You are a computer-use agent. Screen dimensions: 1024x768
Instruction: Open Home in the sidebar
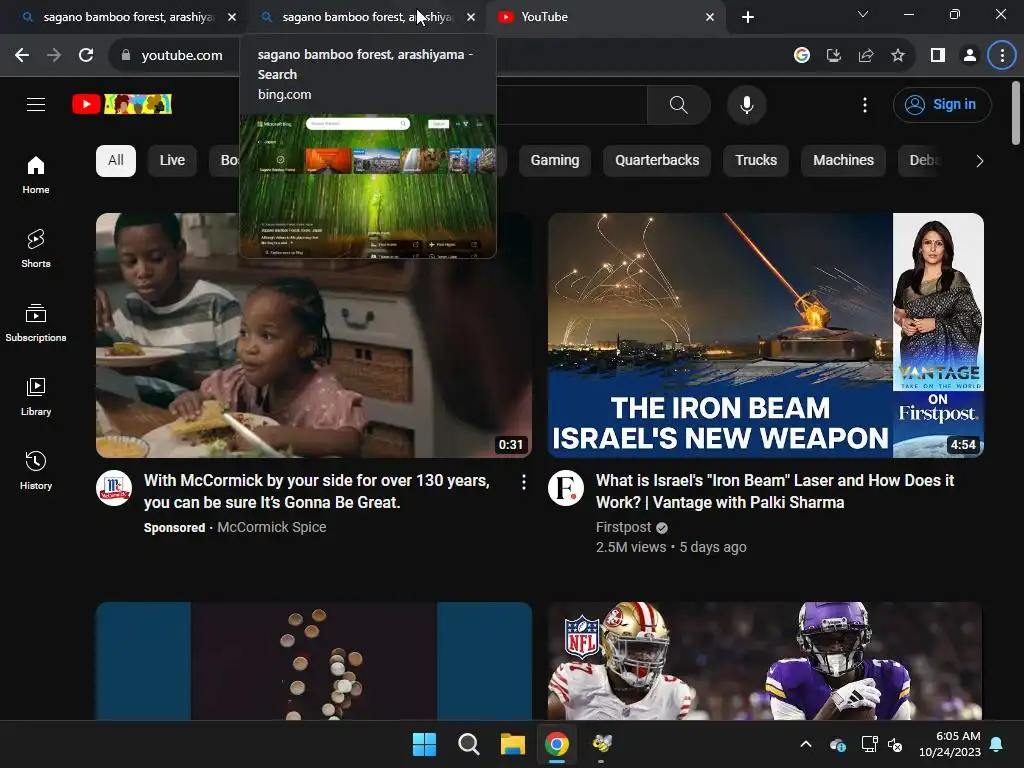[36, 174]
